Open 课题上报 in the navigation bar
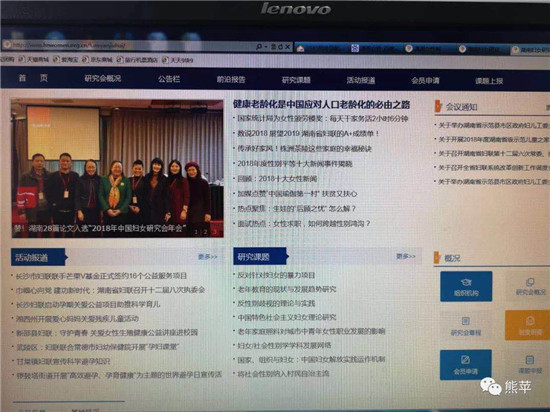 (489, 81)
